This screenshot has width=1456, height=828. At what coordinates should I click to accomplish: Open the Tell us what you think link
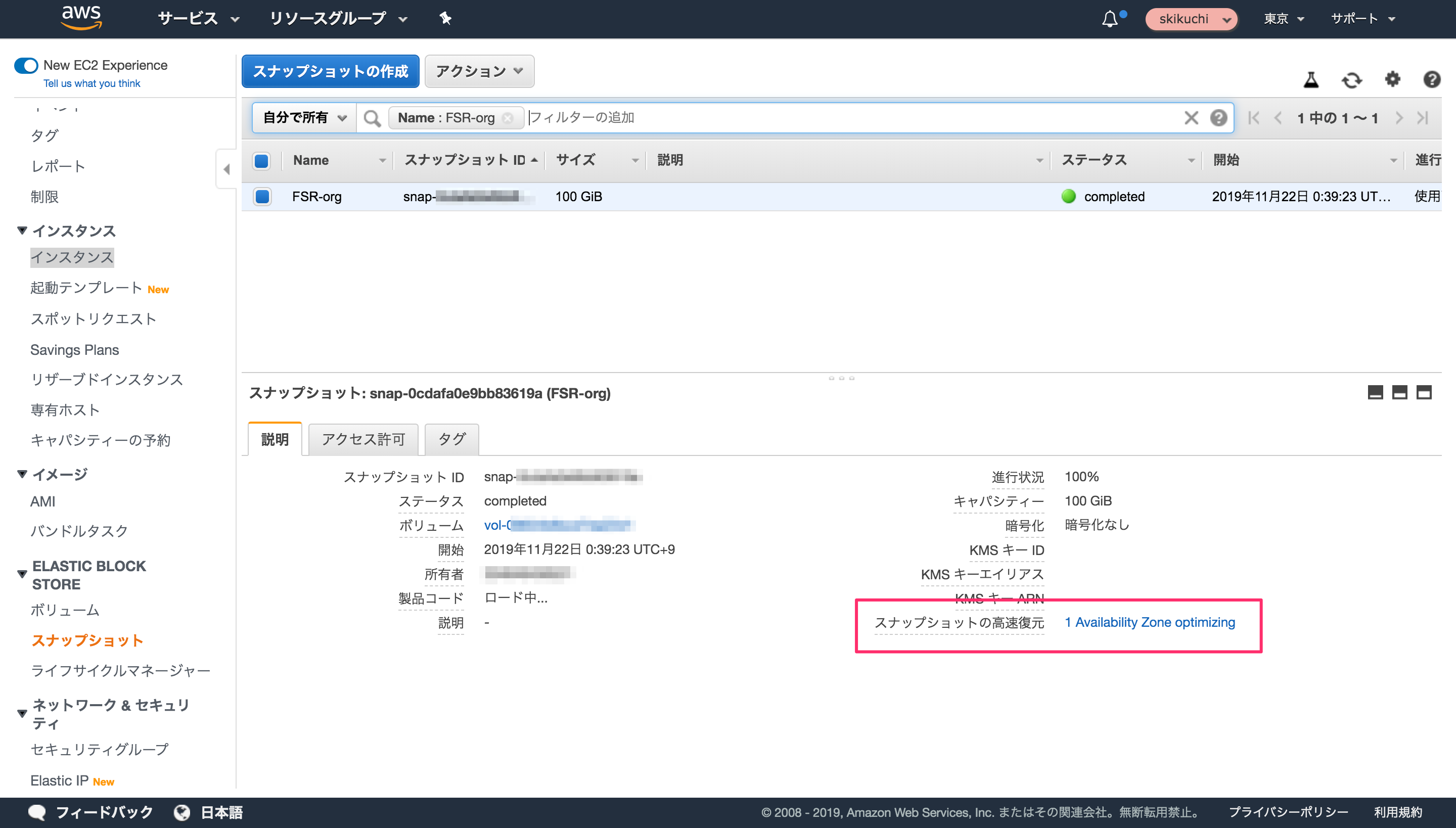point(92,83)
